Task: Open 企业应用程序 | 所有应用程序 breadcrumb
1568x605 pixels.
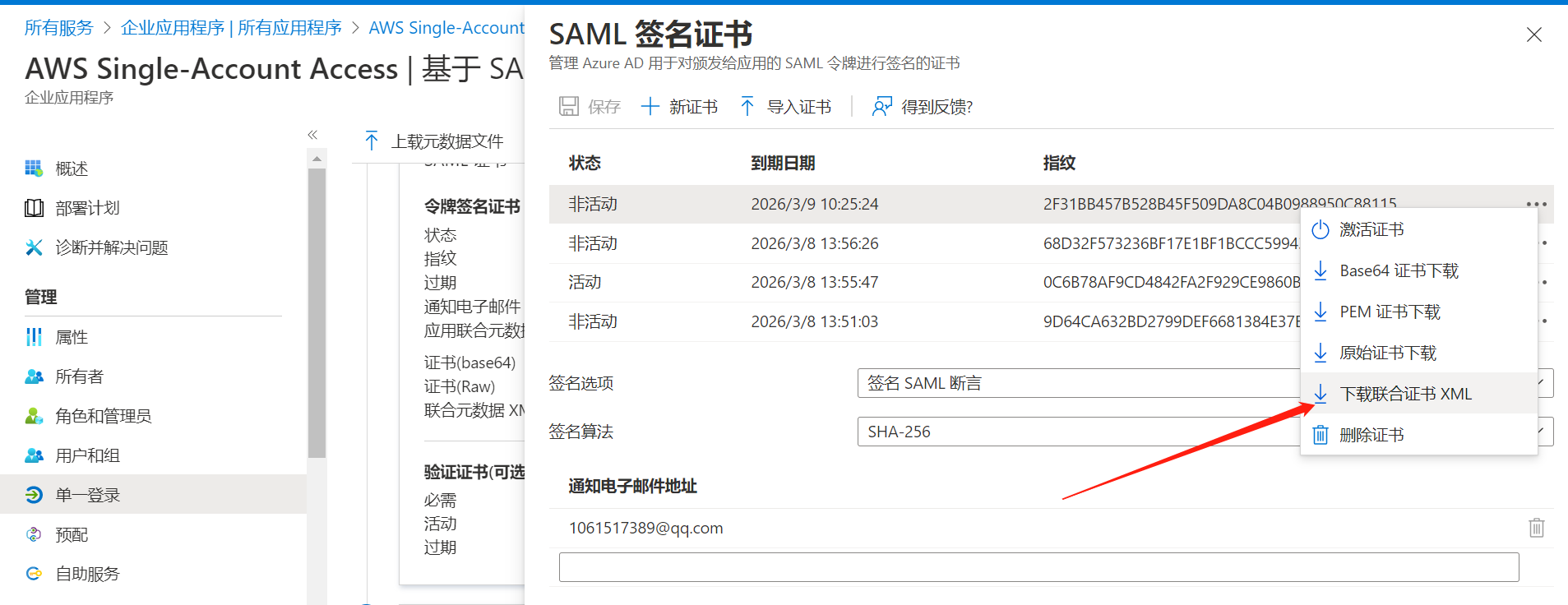Action: (231, 28)
